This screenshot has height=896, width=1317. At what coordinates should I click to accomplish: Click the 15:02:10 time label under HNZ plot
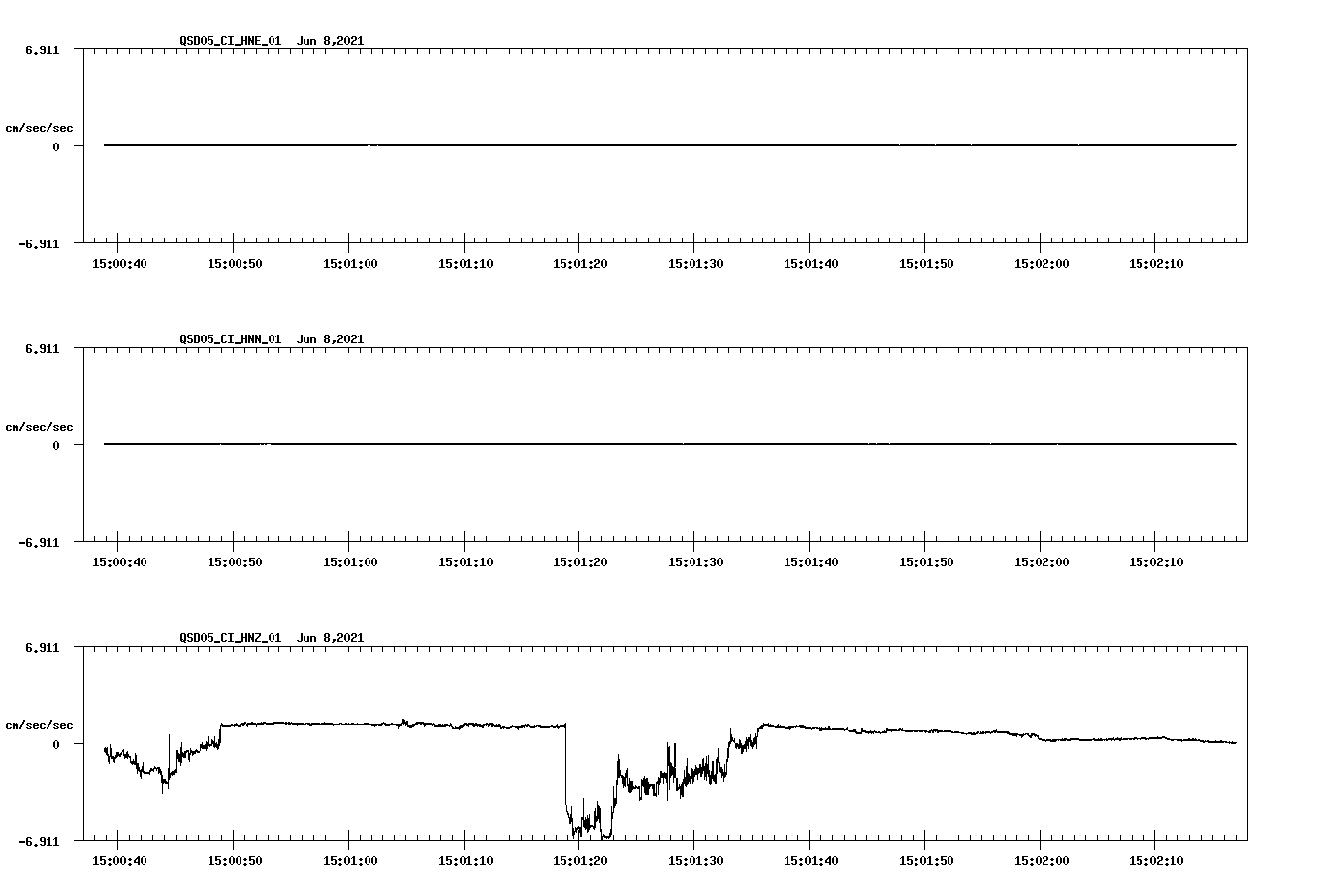tap(1156, 861)
